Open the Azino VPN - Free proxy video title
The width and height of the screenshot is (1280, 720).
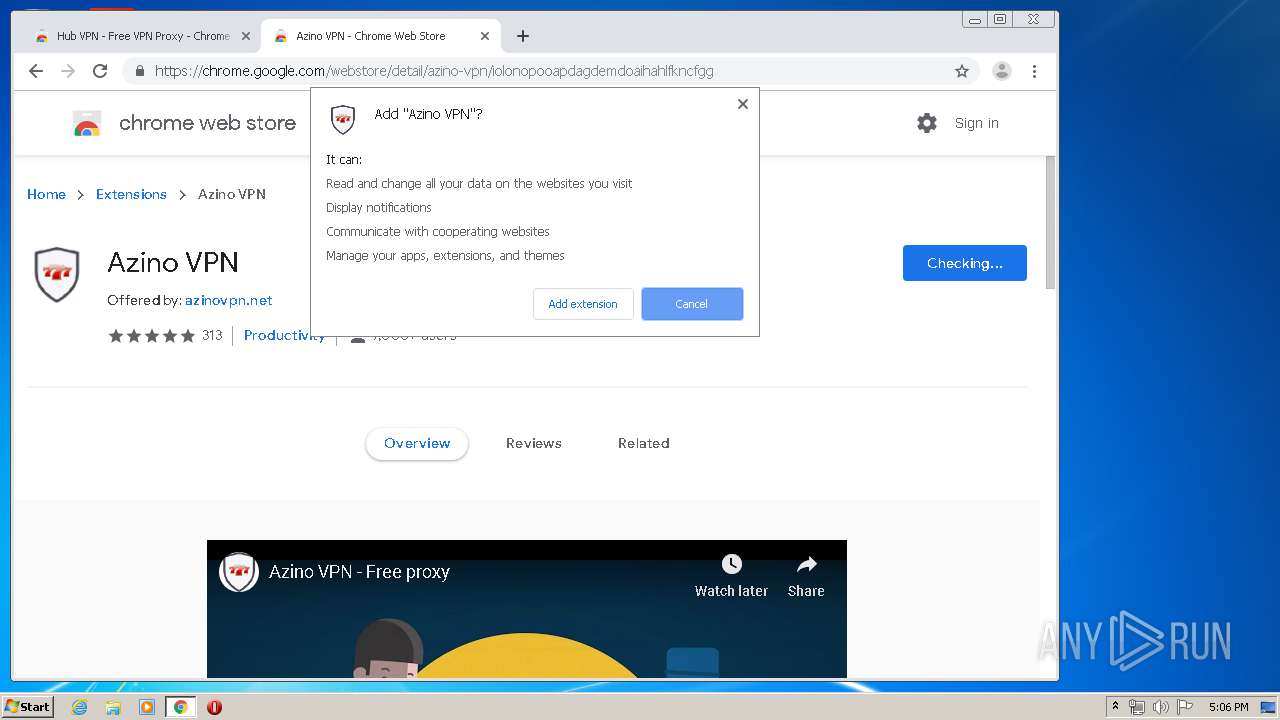pos(359,572)
